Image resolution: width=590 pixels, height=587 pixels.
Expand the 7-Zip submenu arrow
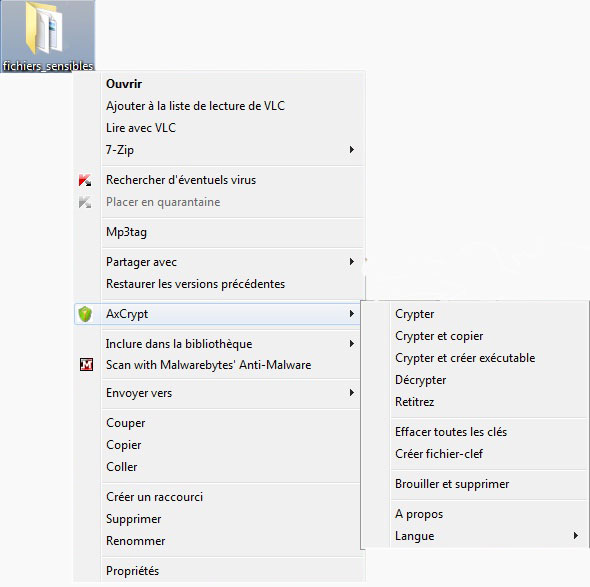pos(352,149)
